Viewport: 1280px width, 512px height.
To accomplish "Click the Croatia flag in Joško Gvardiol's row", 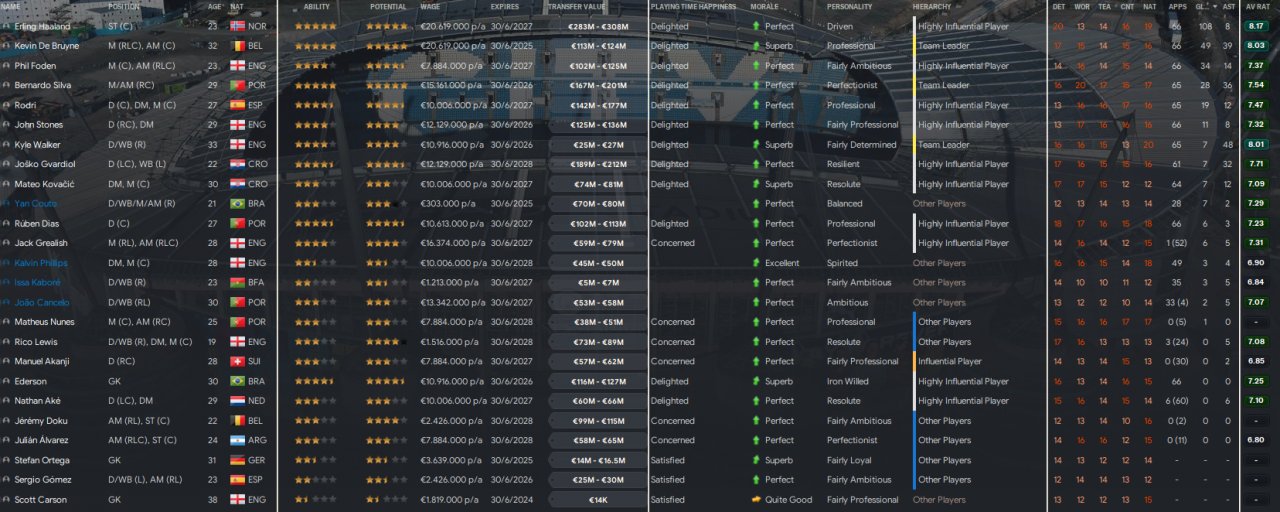I will [x=237, y=164].
